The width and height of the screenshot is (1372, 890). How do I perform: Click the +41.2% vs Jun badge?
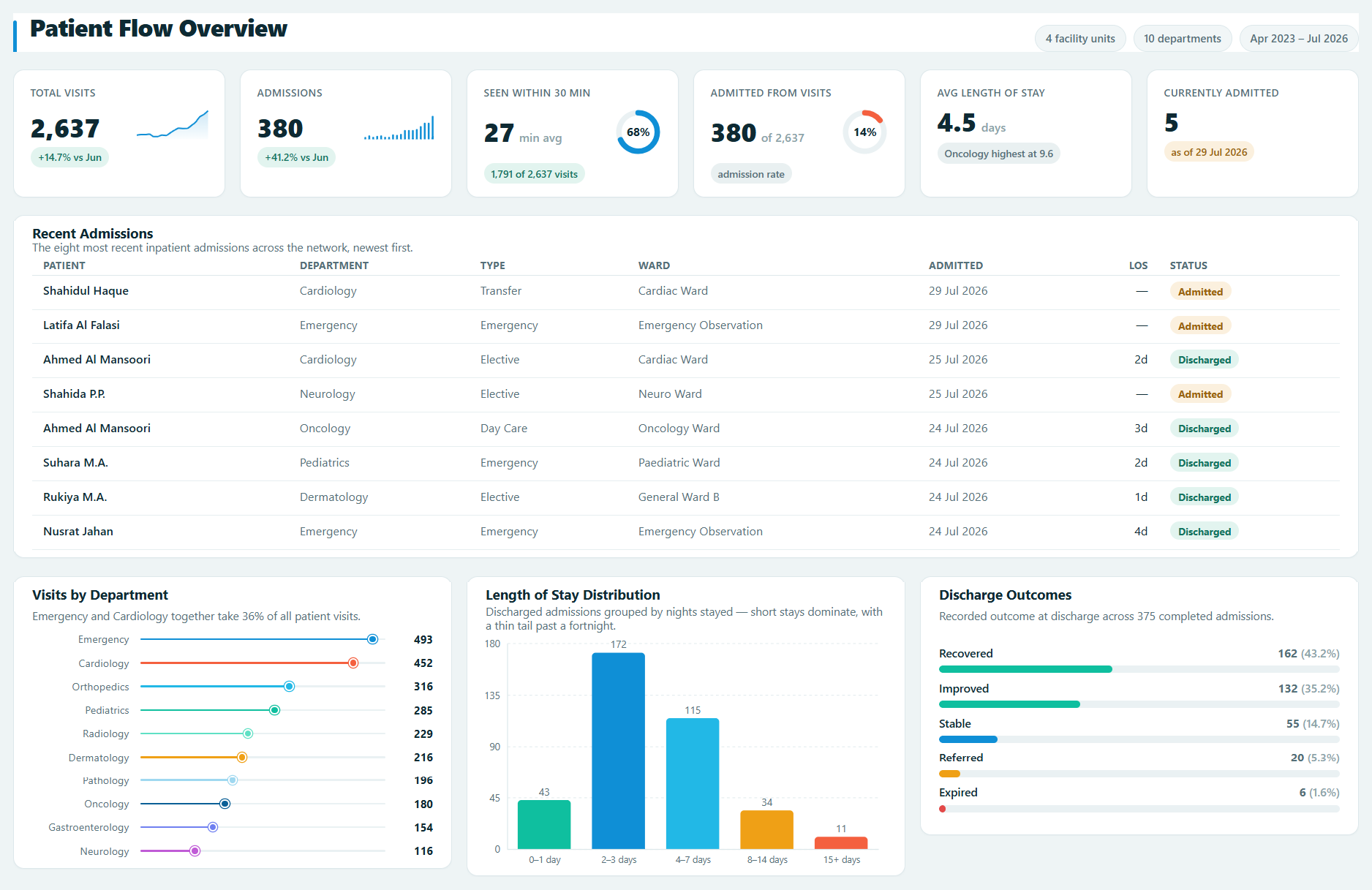[x=296, y=157]
